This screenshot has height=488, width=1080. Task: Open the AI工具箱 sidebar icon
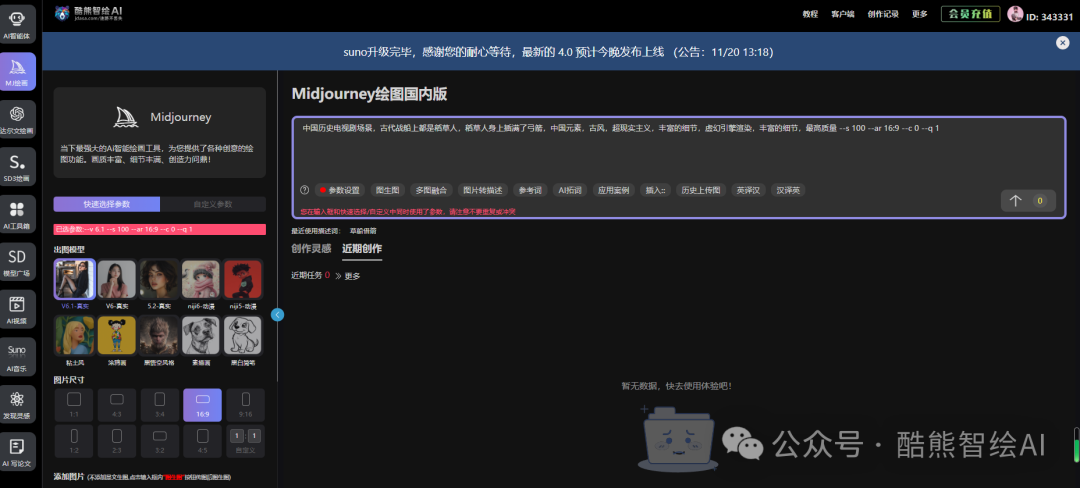(18, 214)
